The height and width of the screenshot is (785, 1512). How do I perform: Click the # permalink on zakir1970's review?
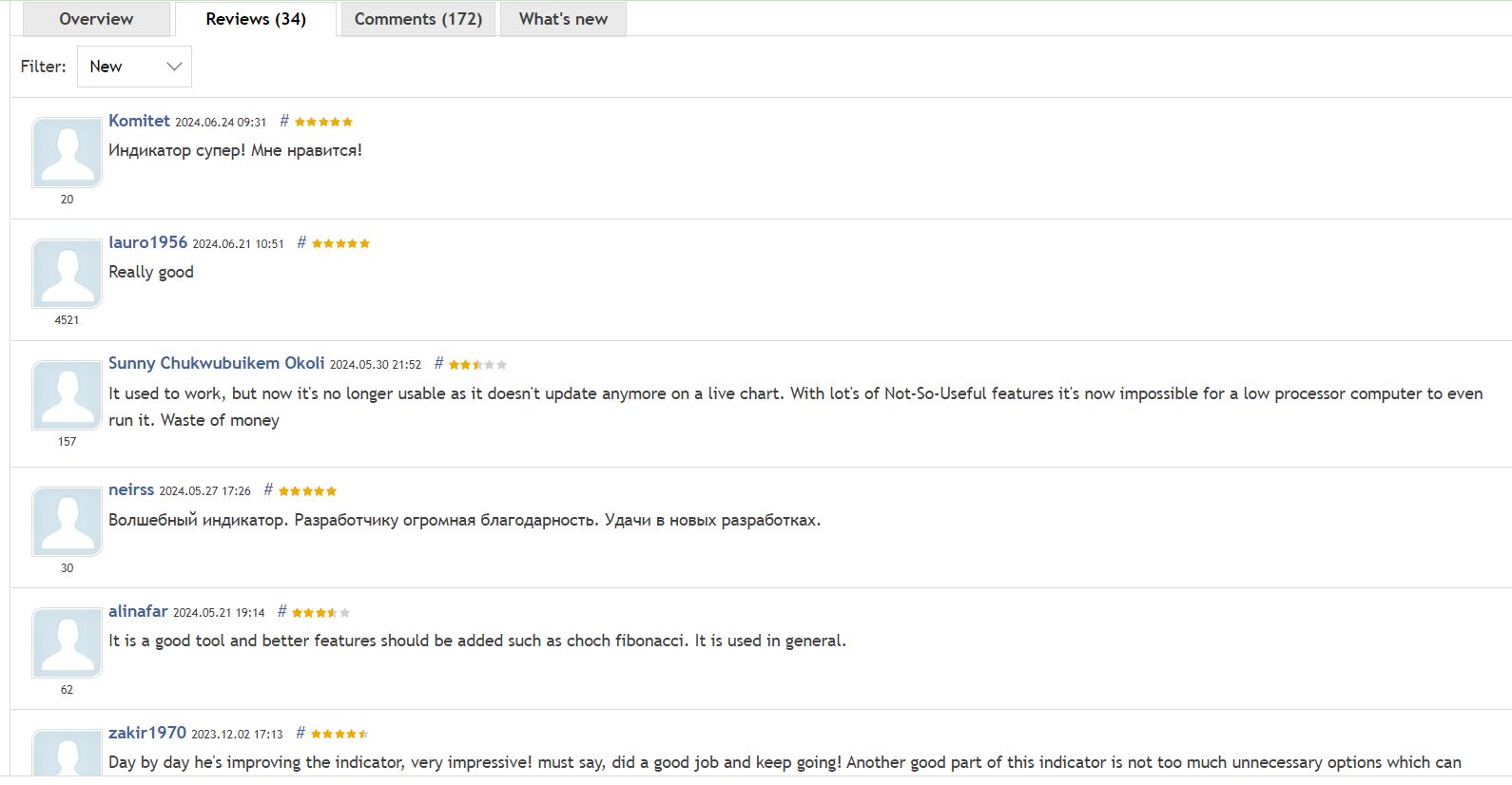tap(300, 734)
